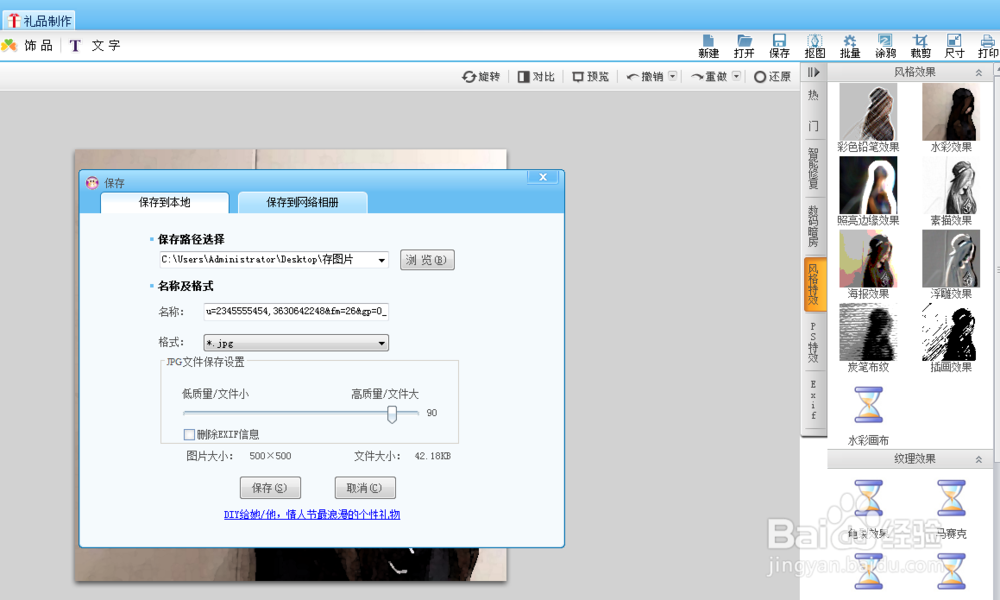Viewport: 1000px width, 600px height.
Task: Open the 文字 text menu
Action: coord(95,45)
